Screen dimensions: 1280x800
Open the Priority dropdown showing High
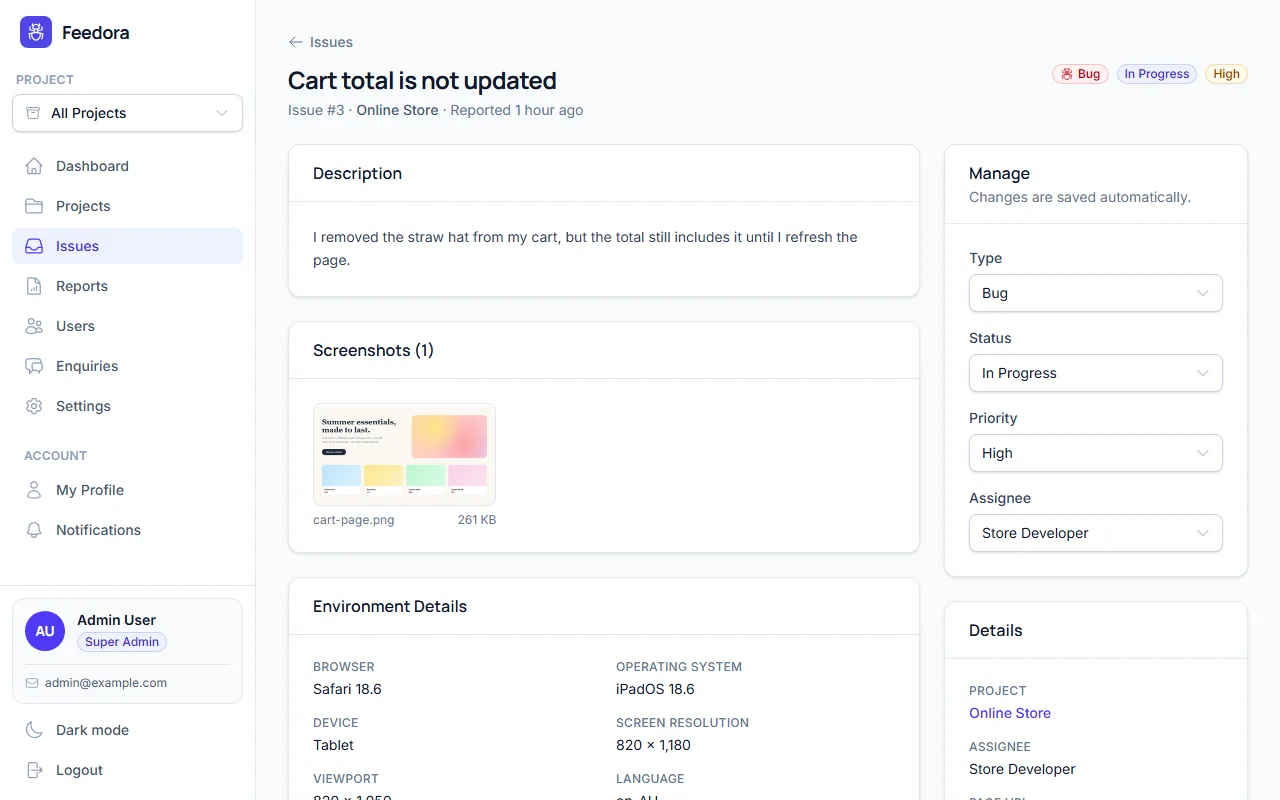[x=1096, y=453]
